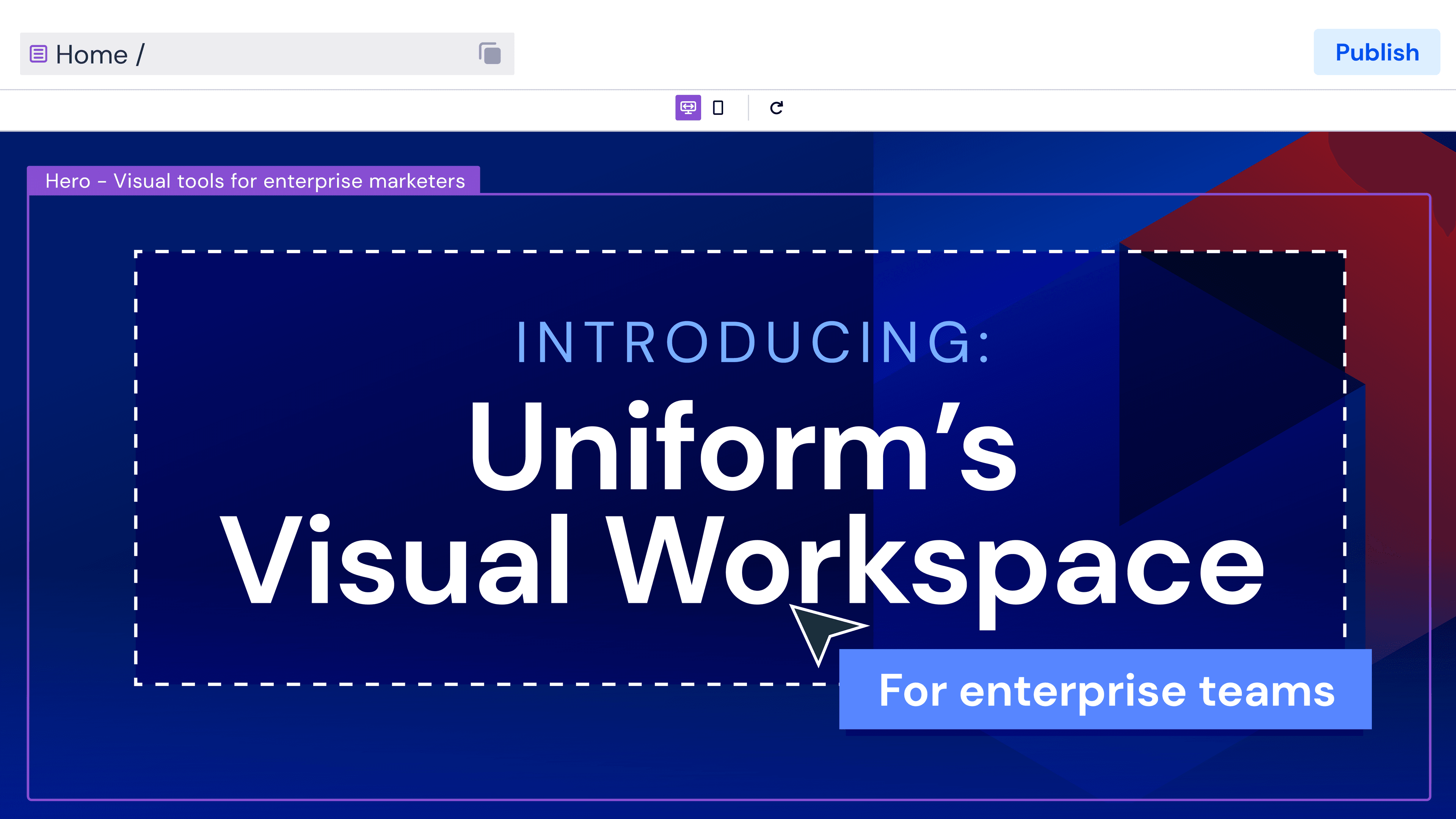Switch to mobile device preview
This screenshot has width=1456, height=819.
pos(718,107)
